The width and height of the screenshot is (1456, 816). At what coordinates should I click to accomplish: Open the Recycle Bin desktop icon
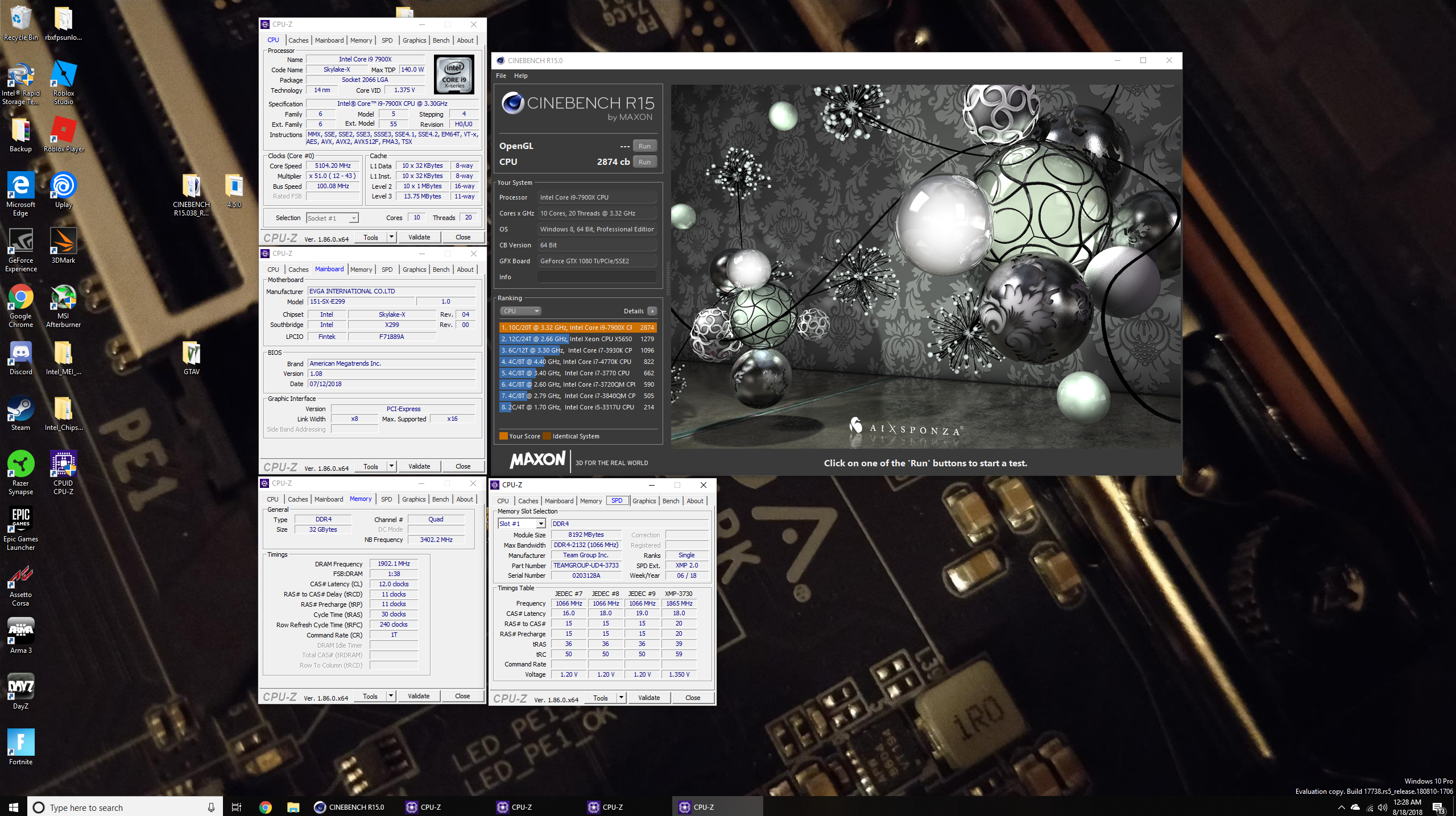point(20,23)
